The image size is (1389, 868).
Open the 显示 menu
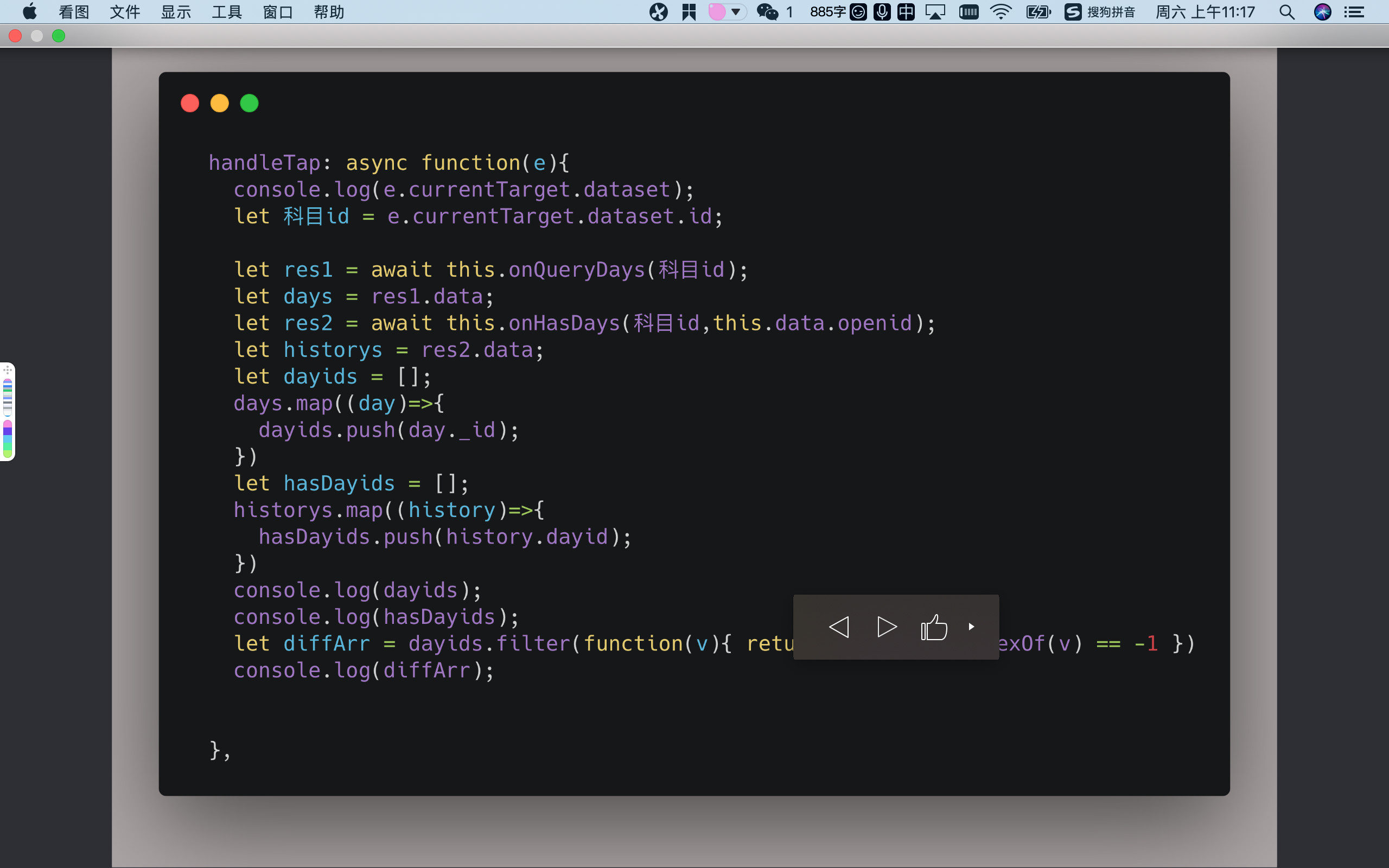(176, 12)
